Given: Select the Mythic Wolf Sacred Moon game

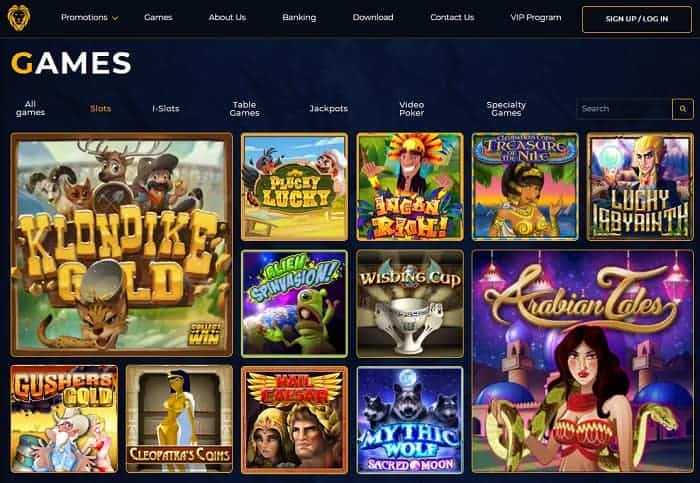Looking at the screenshot, I should click(410, 420).
